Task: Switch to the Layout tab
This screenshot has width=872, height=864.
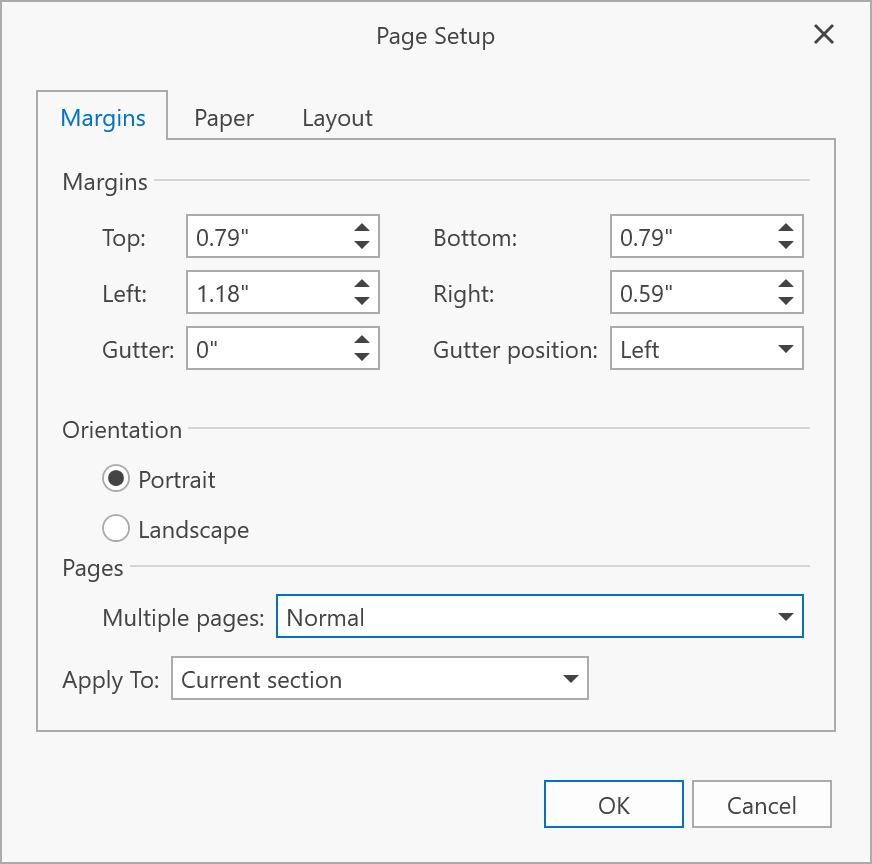Action: pos(337,118)
